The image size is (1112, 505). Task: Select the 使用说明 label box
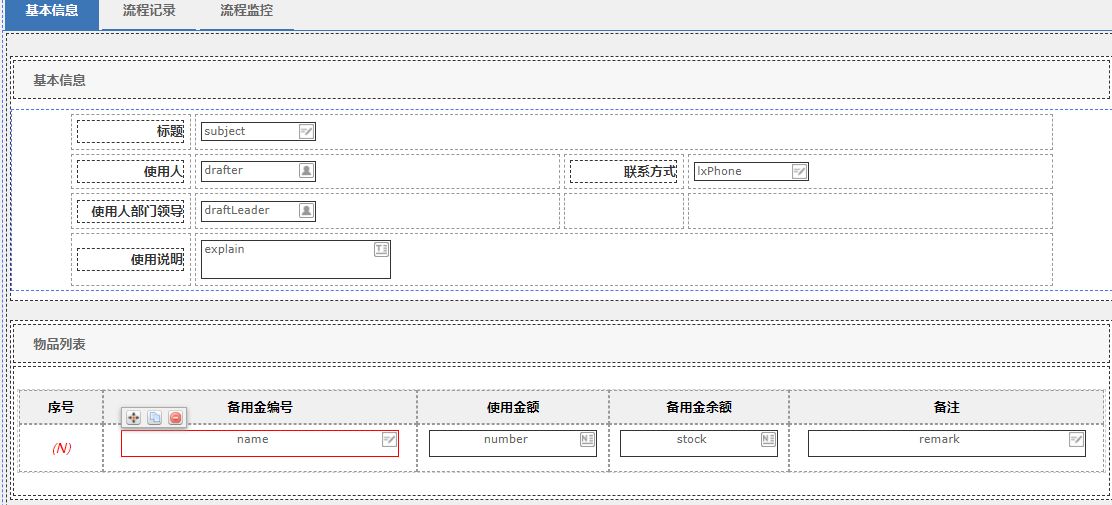tap(130, 260)
